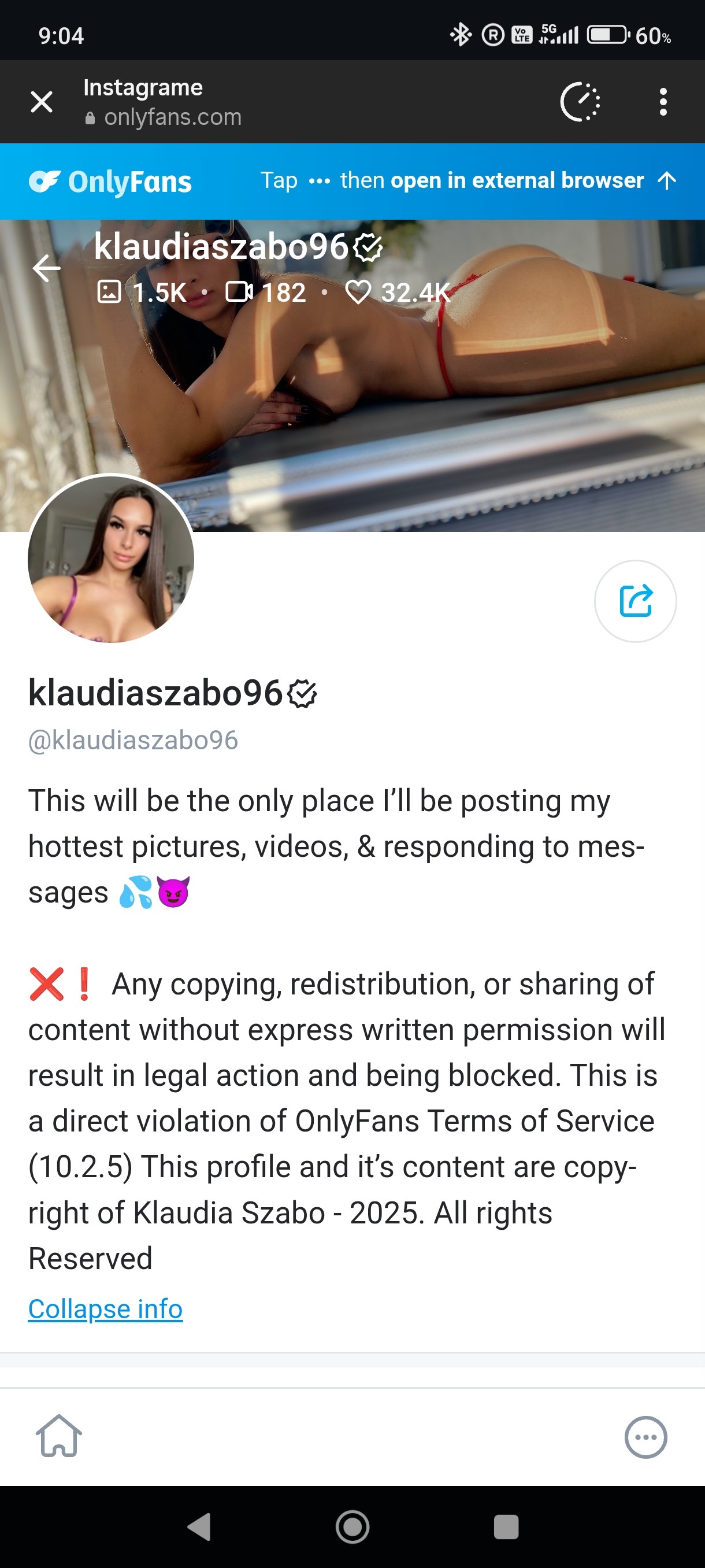Tap the heart likes count 32.4K

(398, 292)
